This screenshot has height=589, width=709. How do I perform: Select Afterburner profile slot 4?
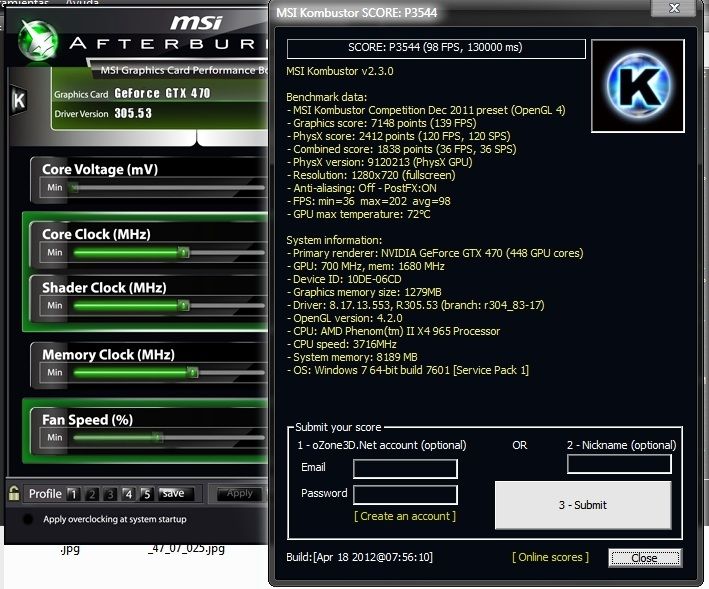pyautogui.click(x=128, y=494)
